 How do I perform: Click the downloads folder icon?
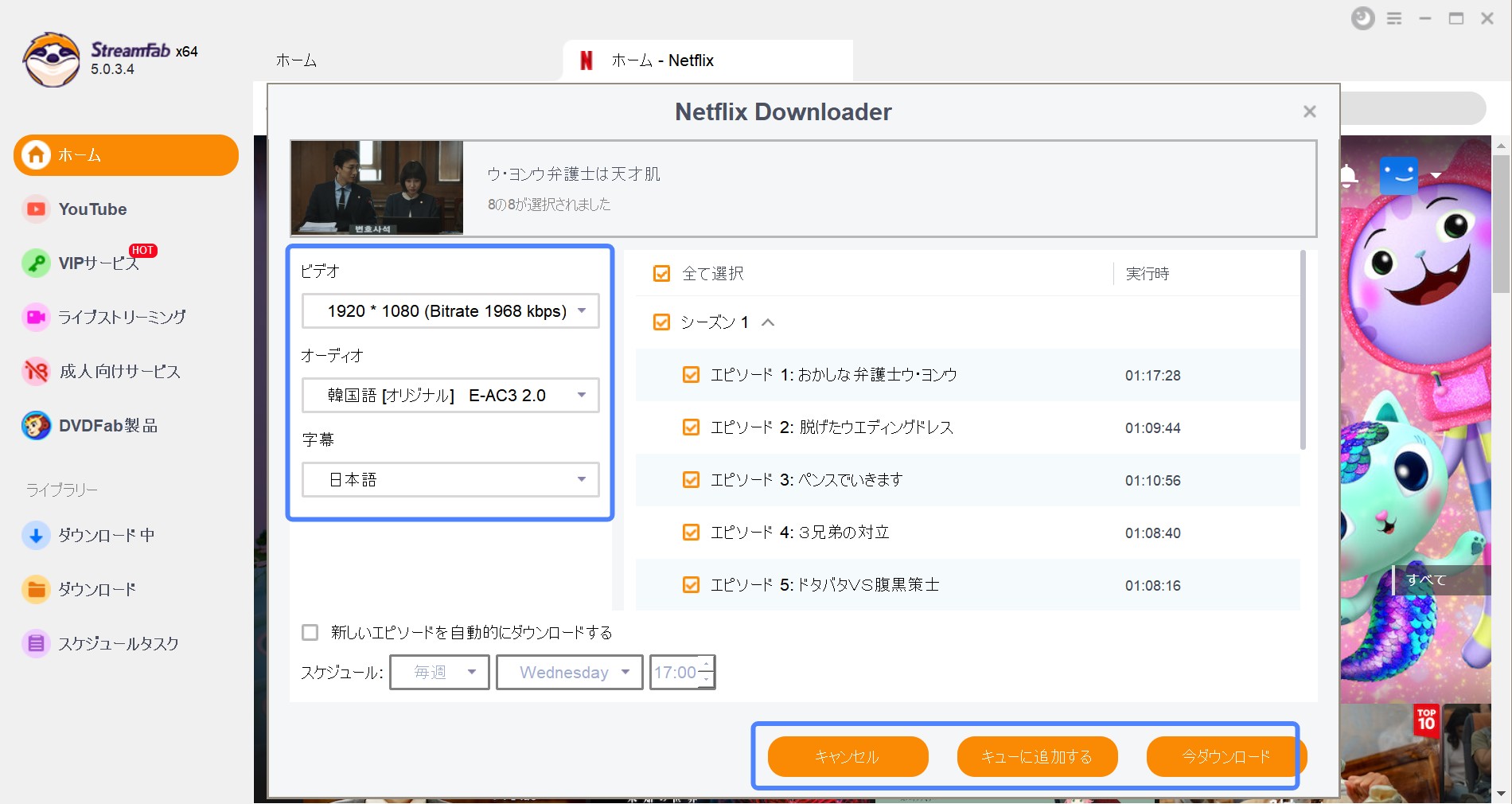tap(36, 589)
